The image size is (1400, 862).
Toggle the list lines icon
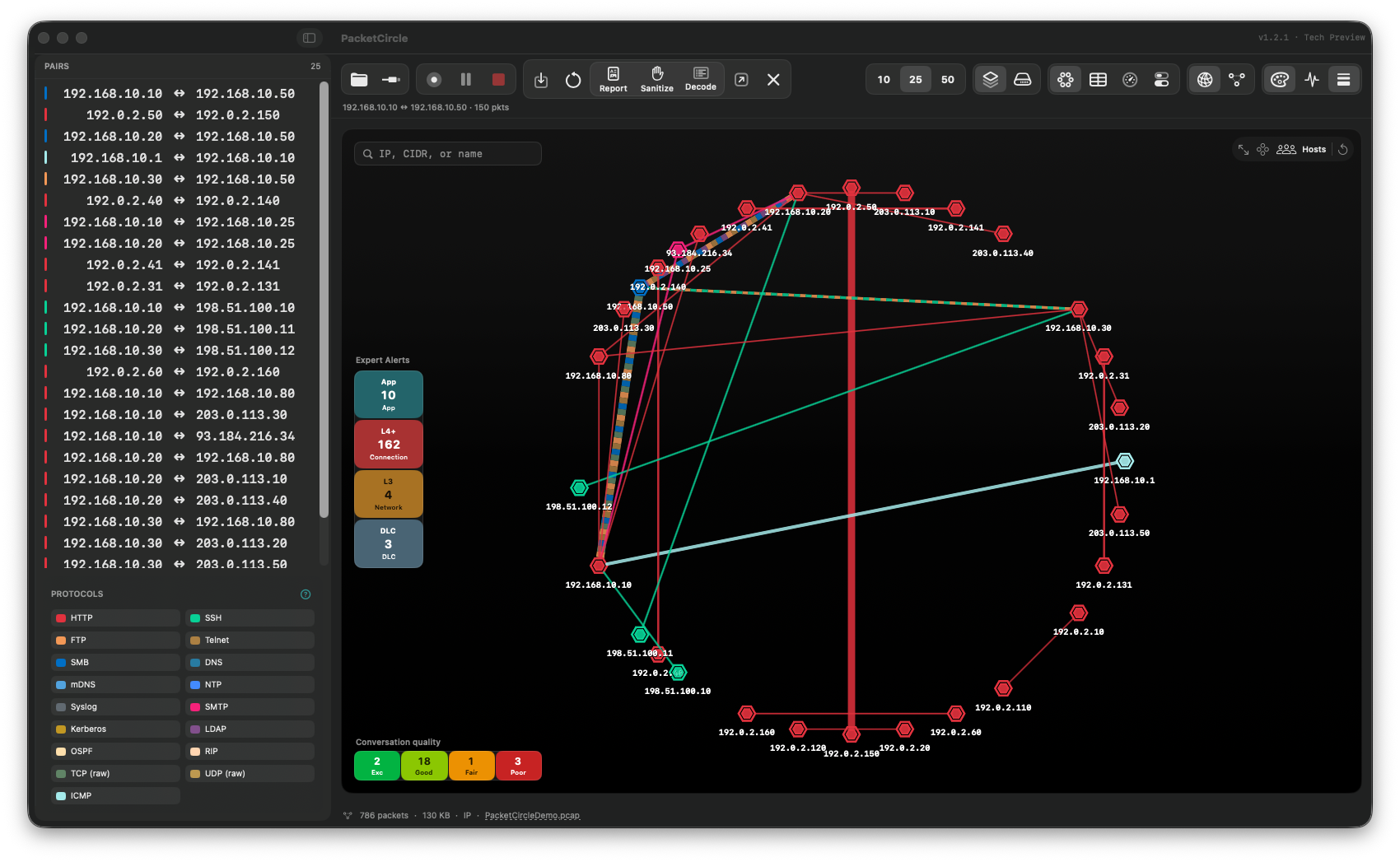(x=1344, y=80)
